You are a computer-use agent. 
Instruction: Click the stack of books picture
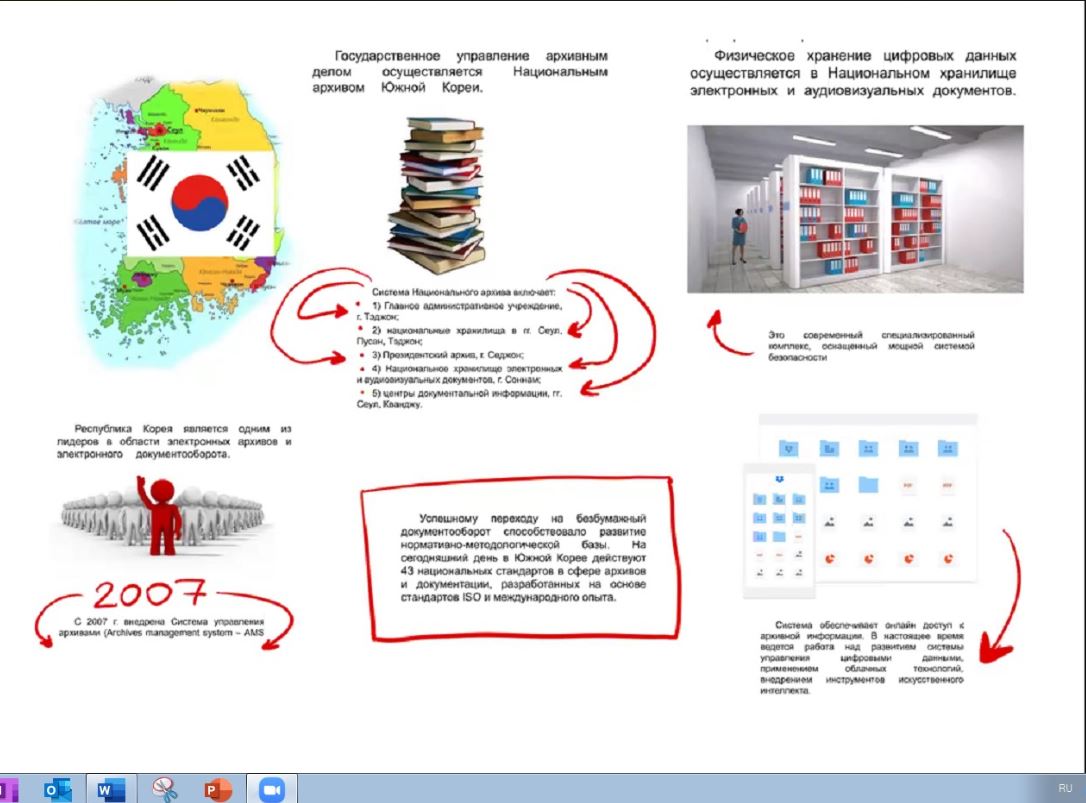click(438, 195)
